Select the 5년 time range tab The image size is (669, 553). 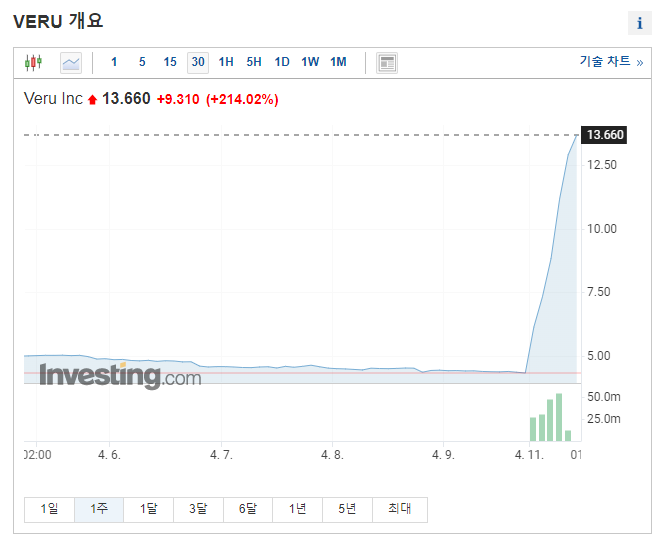347,509
